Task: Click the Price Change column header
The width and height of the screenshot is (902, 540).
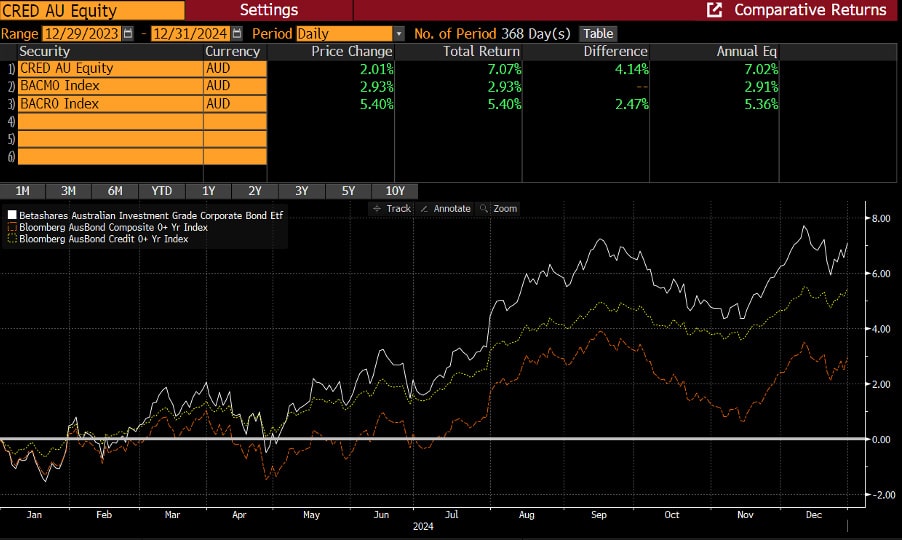Action: [351, 51]
